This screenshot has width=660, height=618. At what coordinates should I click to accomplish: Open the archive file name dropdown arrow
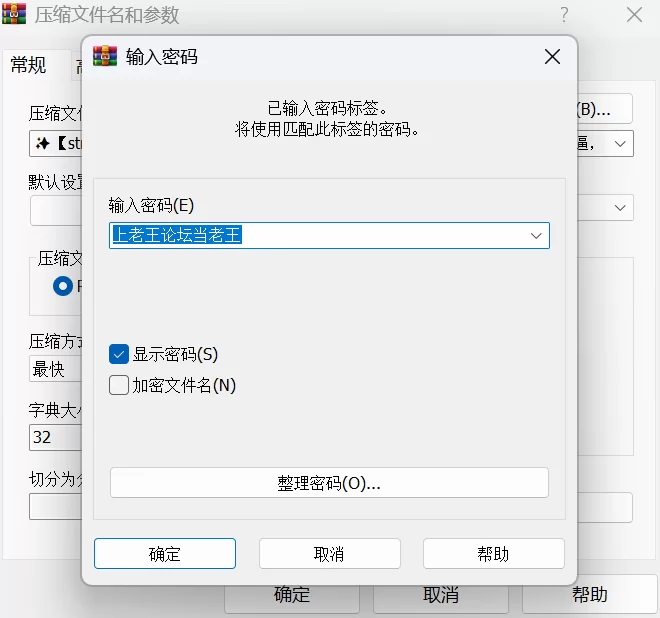(621, 144)
